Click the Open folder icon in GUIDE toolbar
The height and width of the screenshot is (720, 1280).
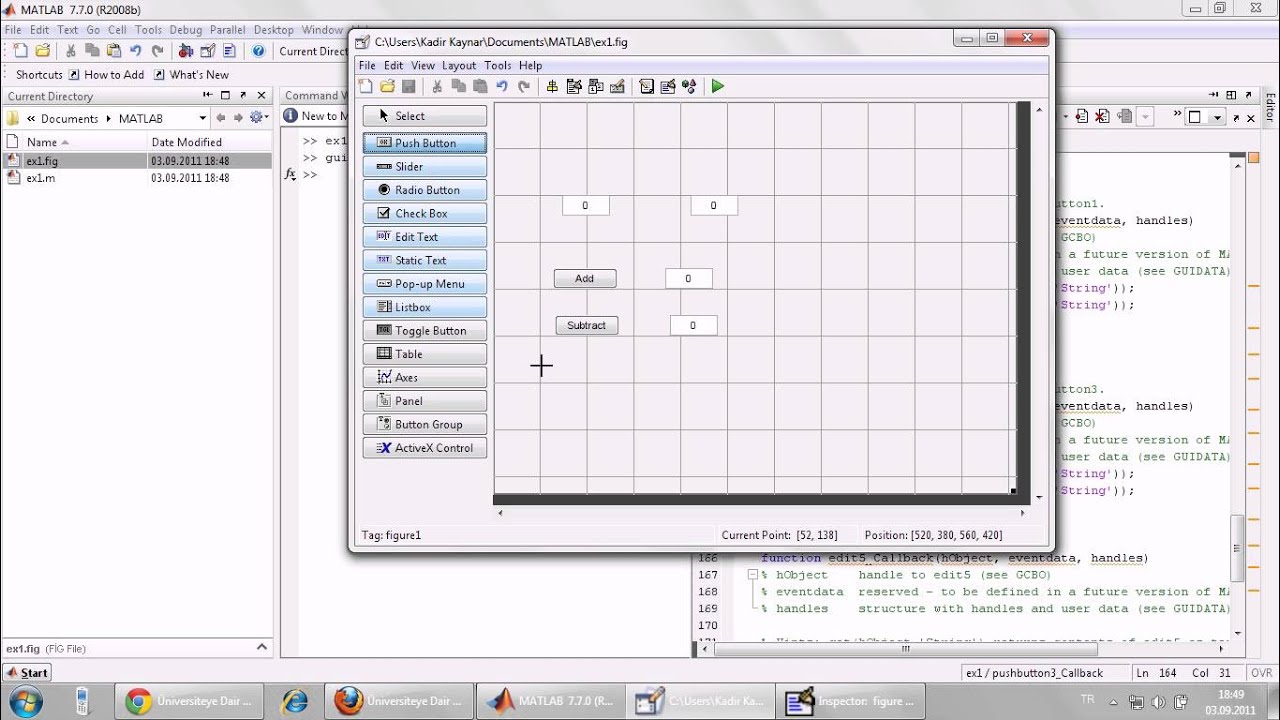coord(387,87)
